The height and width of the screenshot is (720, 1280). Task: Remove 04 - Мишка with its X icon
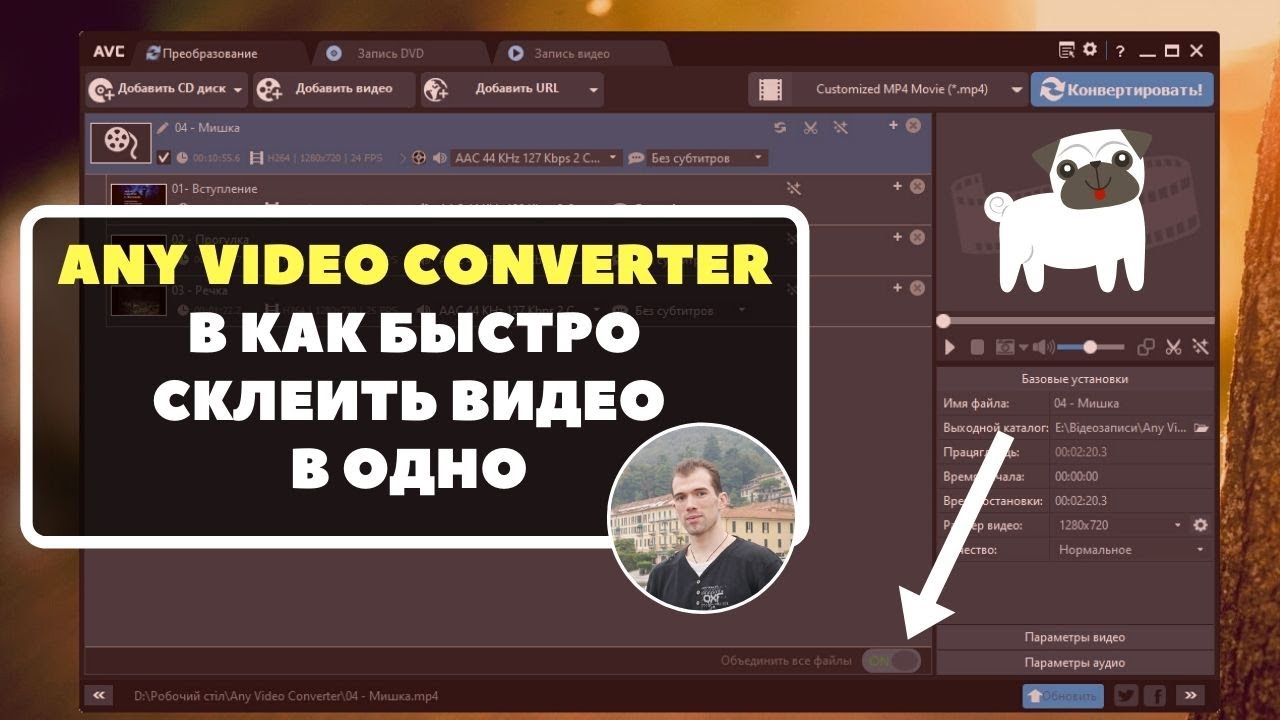[x=913, y=126]
